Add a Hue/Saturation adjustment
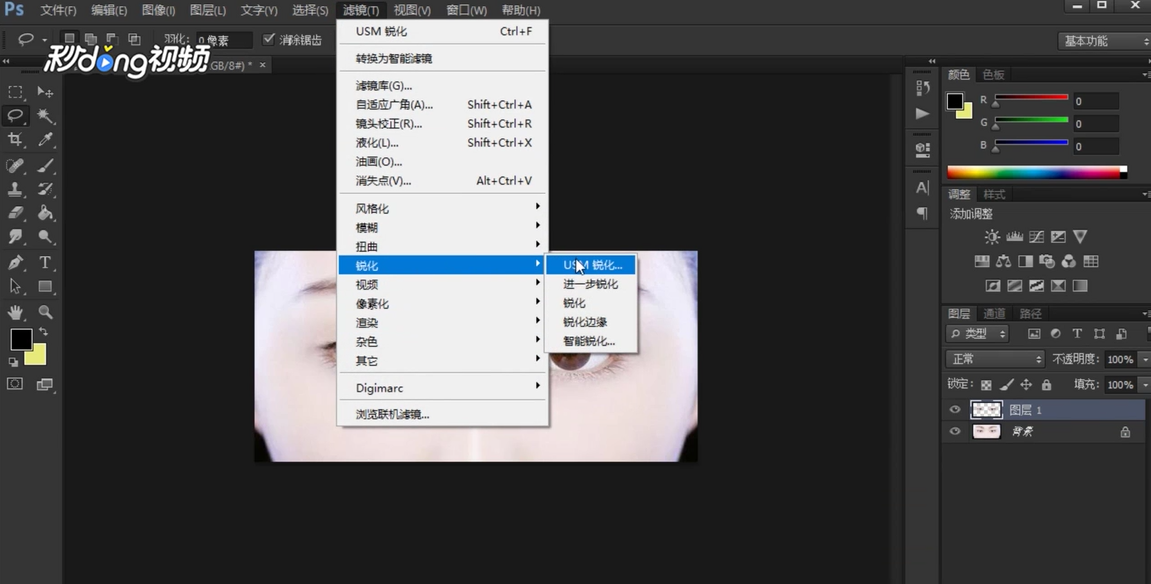Image resolution: width=1151 pixels, height=584 pixels. 982,261
